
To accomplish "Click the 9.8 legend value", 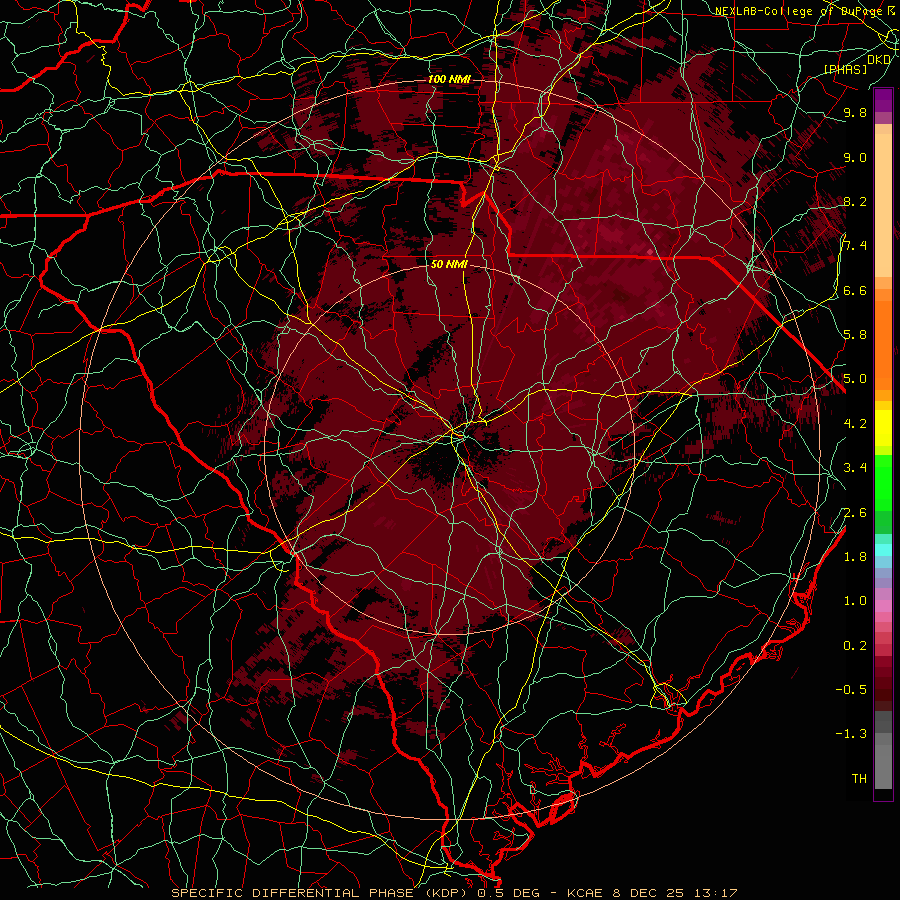I will [855, 113].
